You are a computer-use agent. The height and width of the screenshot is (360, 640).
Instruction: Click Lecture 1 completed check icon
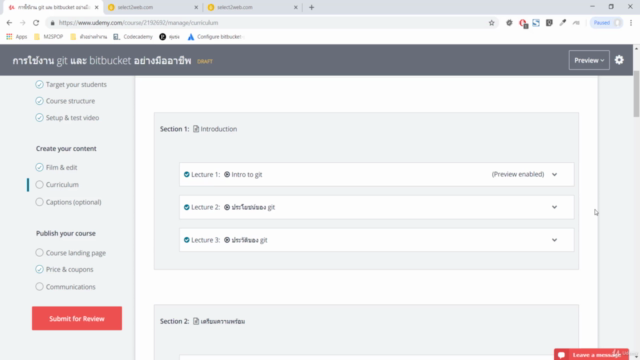(x=187, y=174)
